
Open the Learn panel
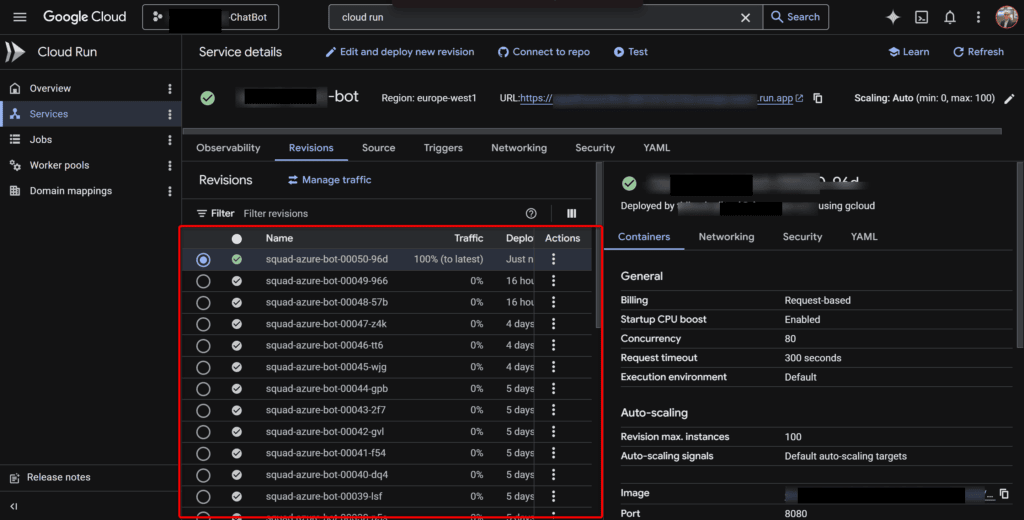[x=908, y=52]
